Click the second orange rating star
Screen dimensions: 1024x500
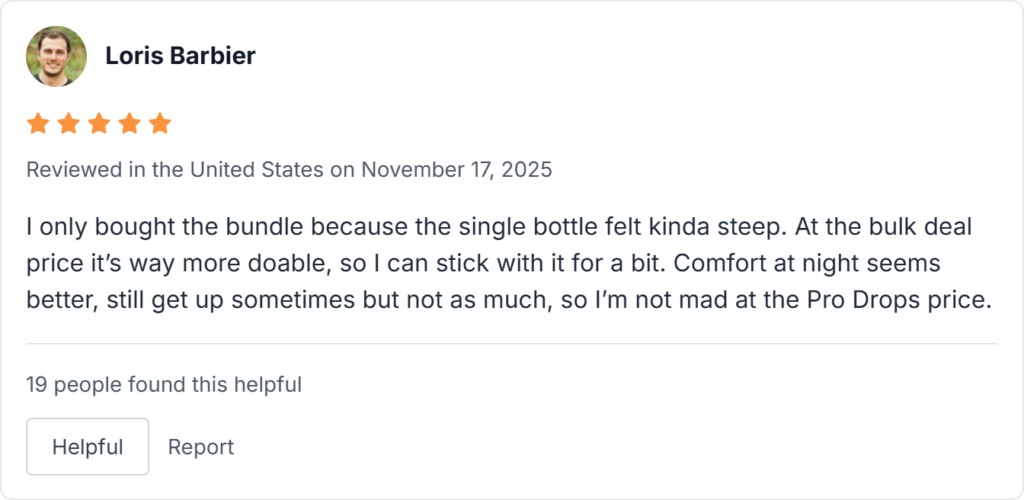click(x=68, y=124)
